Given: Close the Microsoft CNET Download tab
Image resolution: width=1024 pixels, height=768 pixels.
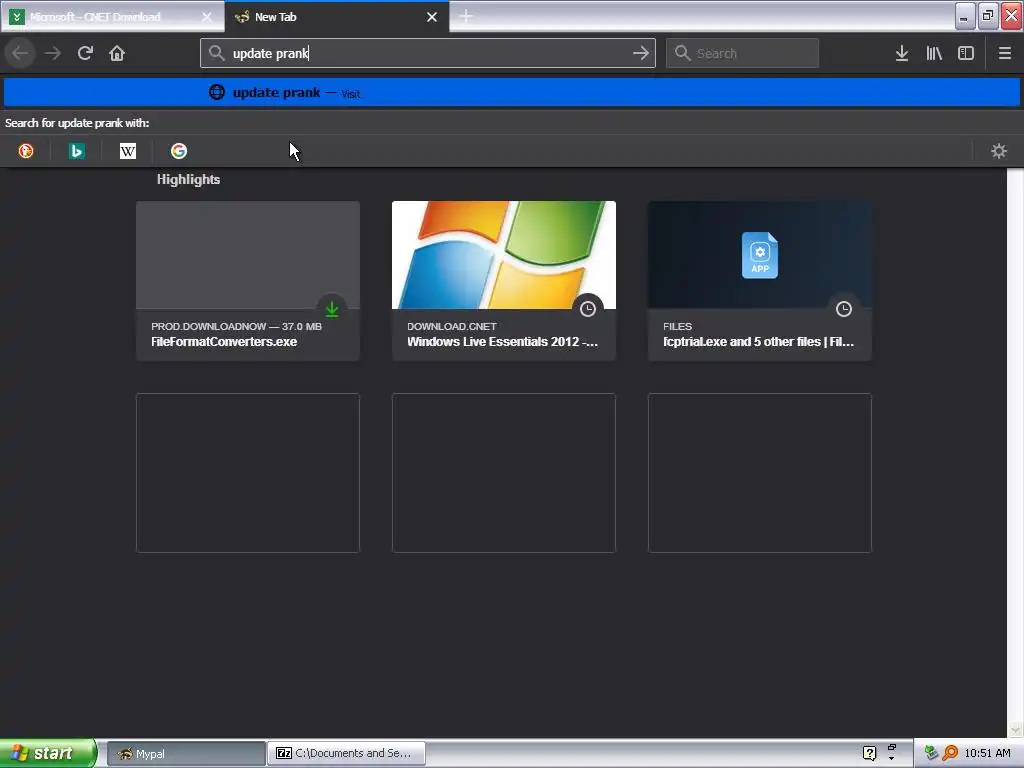Looking at the screenshot, I should coord(207,17).
